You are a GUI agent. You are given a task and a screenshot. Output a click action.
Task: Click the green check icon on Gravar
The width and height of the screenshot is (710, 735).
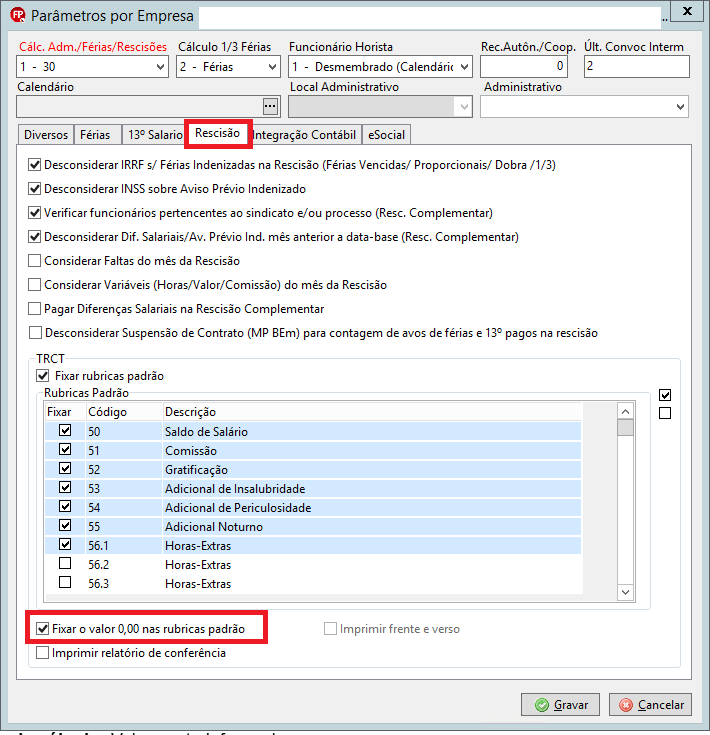click(x=542, y=705)
